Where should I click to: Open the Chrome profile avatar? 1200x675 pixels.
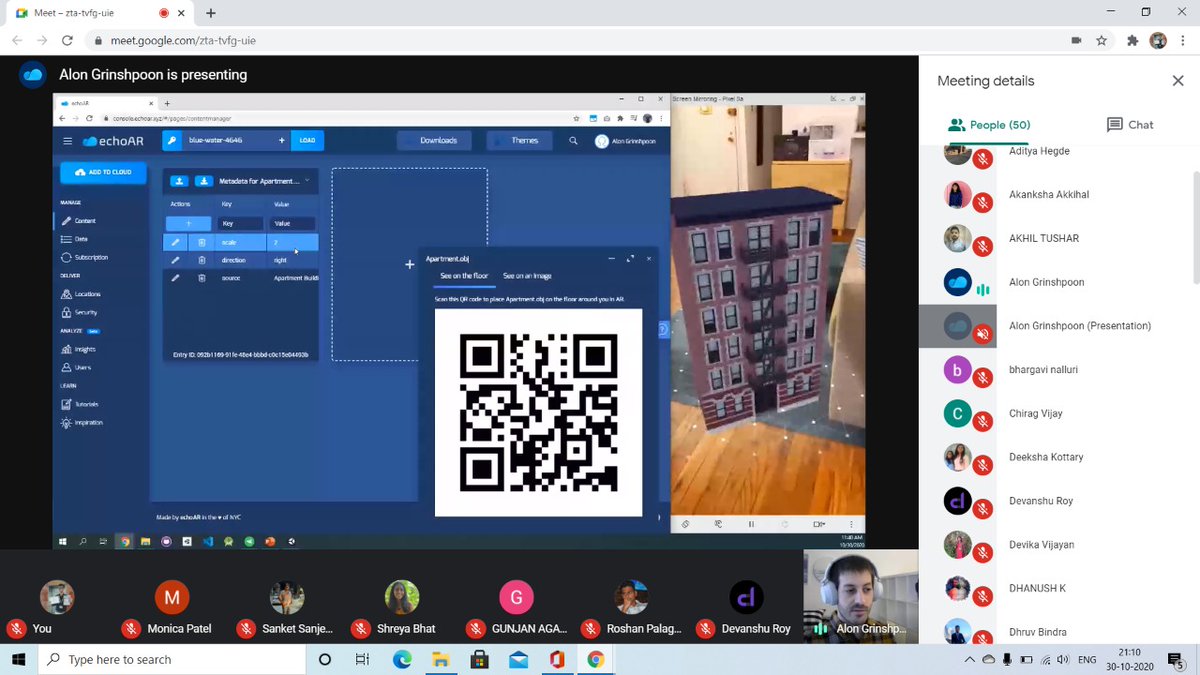pos(1158,41)
